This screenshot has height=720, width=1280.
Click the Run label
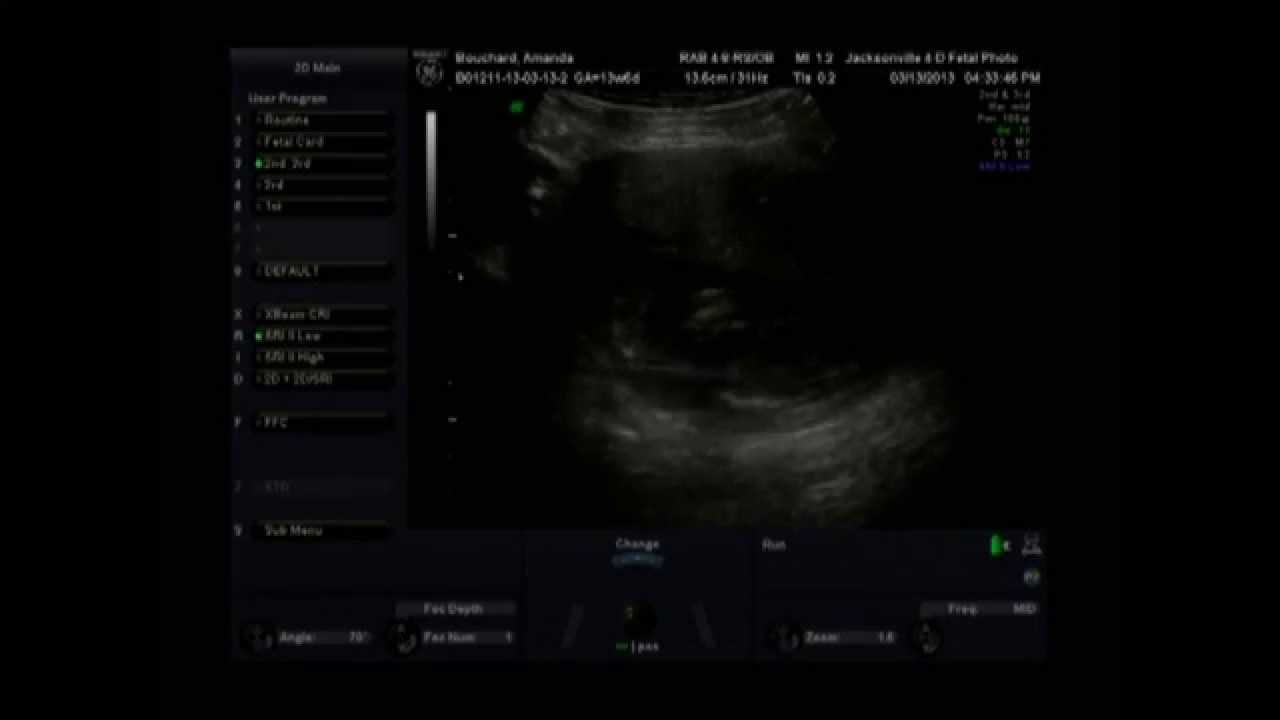point(774,545)
